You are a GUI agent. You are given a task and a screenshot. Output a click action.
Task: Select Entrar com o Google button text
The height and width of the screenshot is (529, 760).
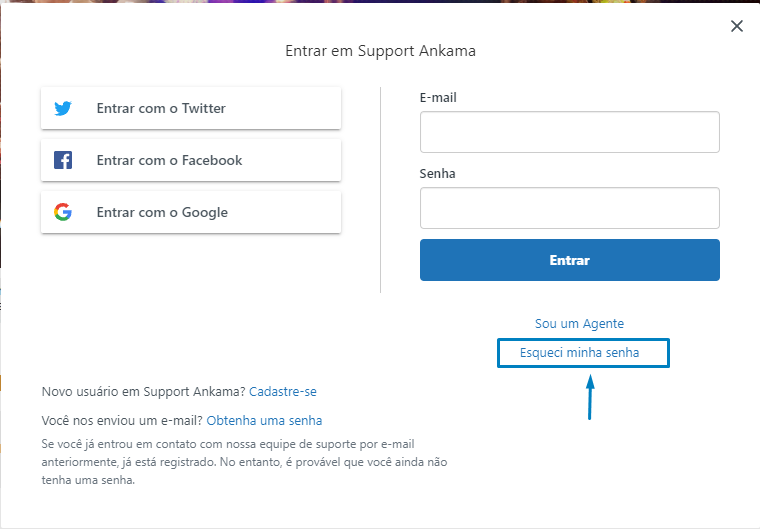tap(162, 212)
